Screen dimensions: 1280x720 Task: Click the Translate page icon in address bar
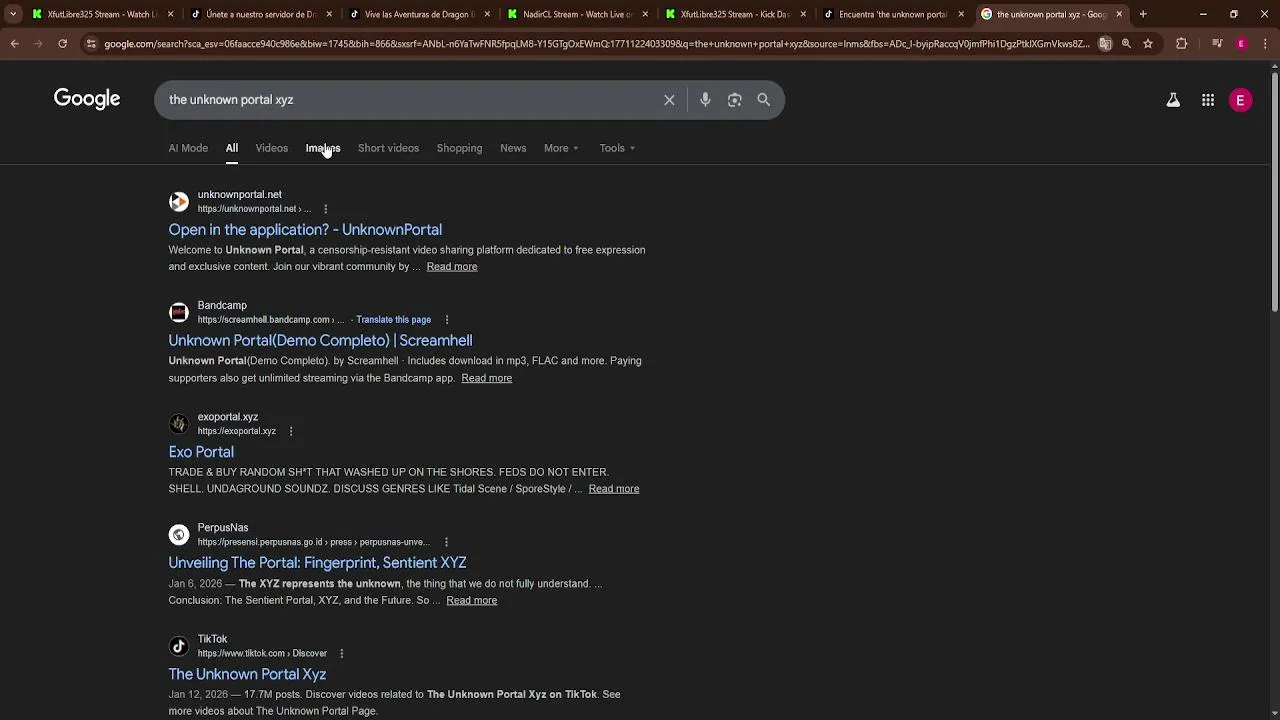[1105, 44]
